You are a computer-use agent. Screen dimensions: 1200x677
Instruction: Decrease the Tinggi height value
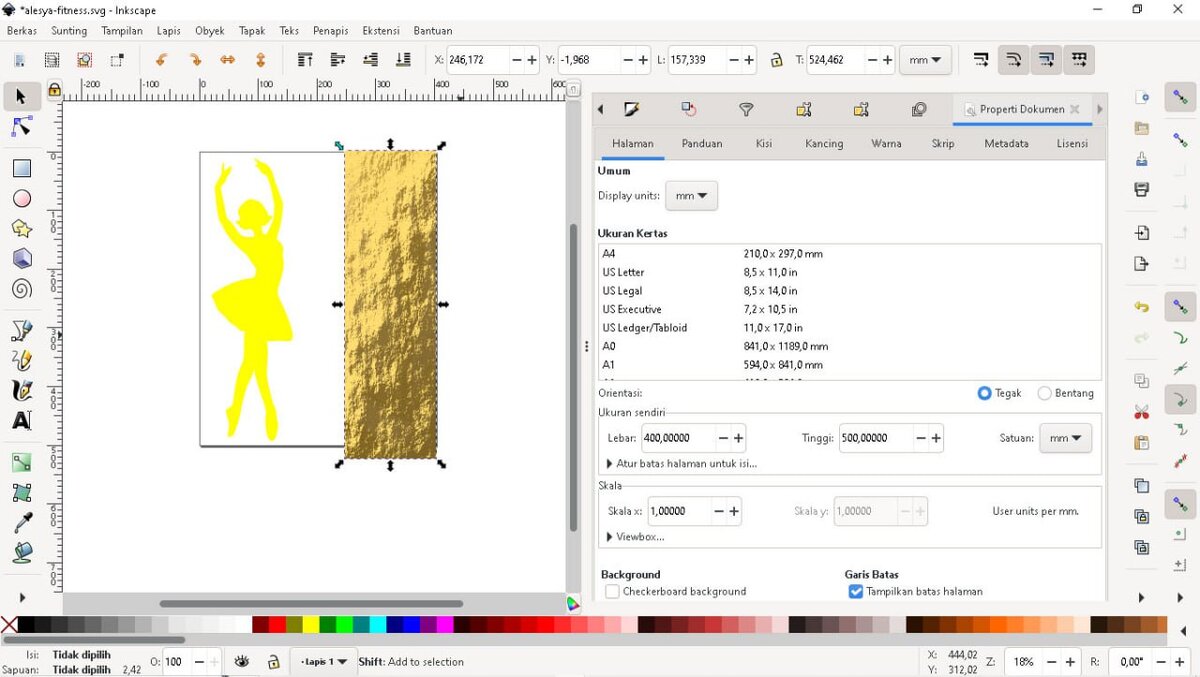920,438
